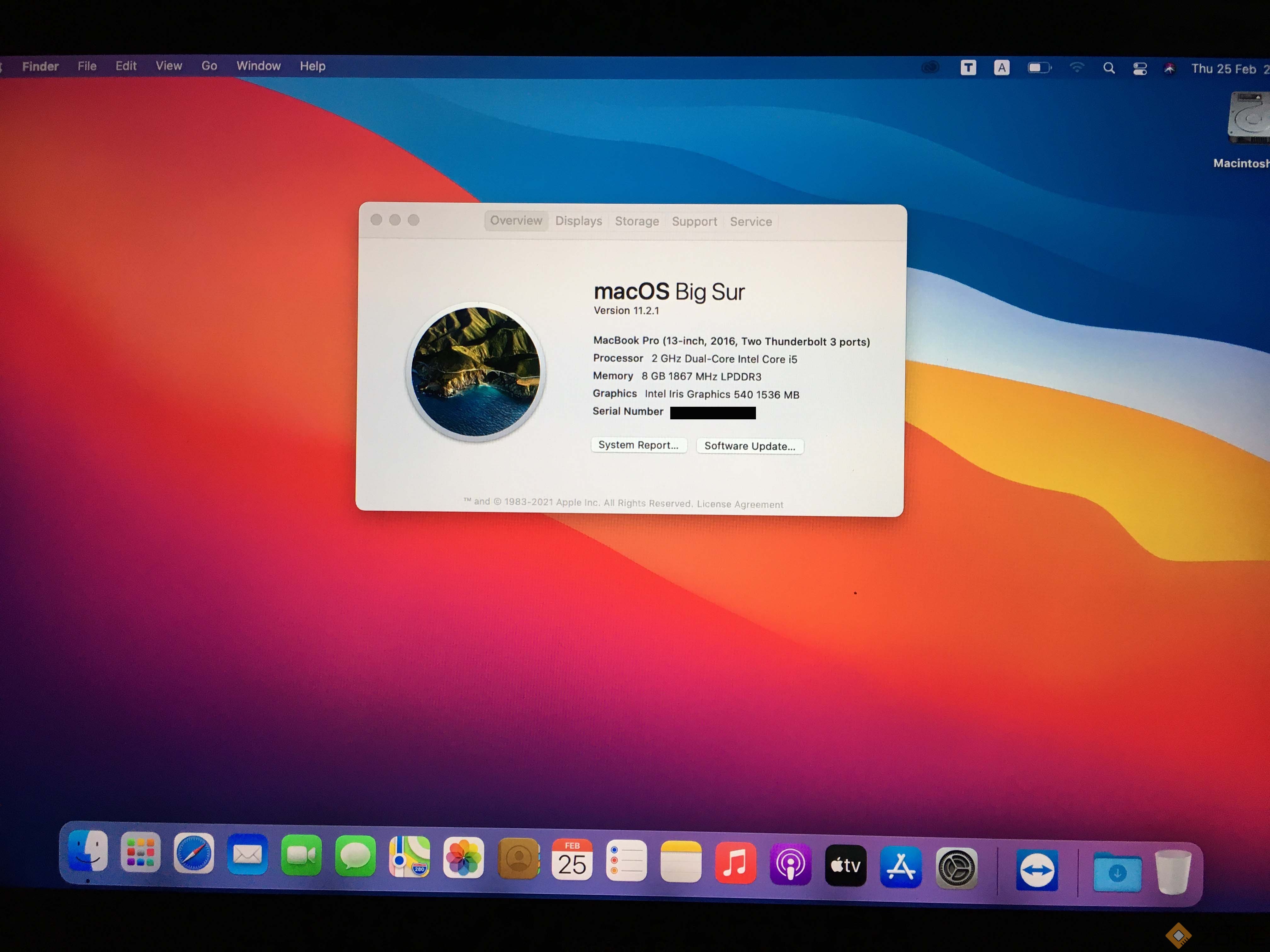1270x952 pixels.
Task: Open Maps from the Dock
Action: click(409, 857)
